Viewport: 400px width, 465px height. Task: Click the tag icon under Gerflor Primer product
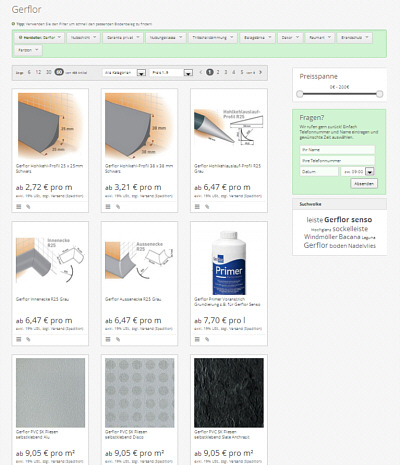click(x=207, y=339)
